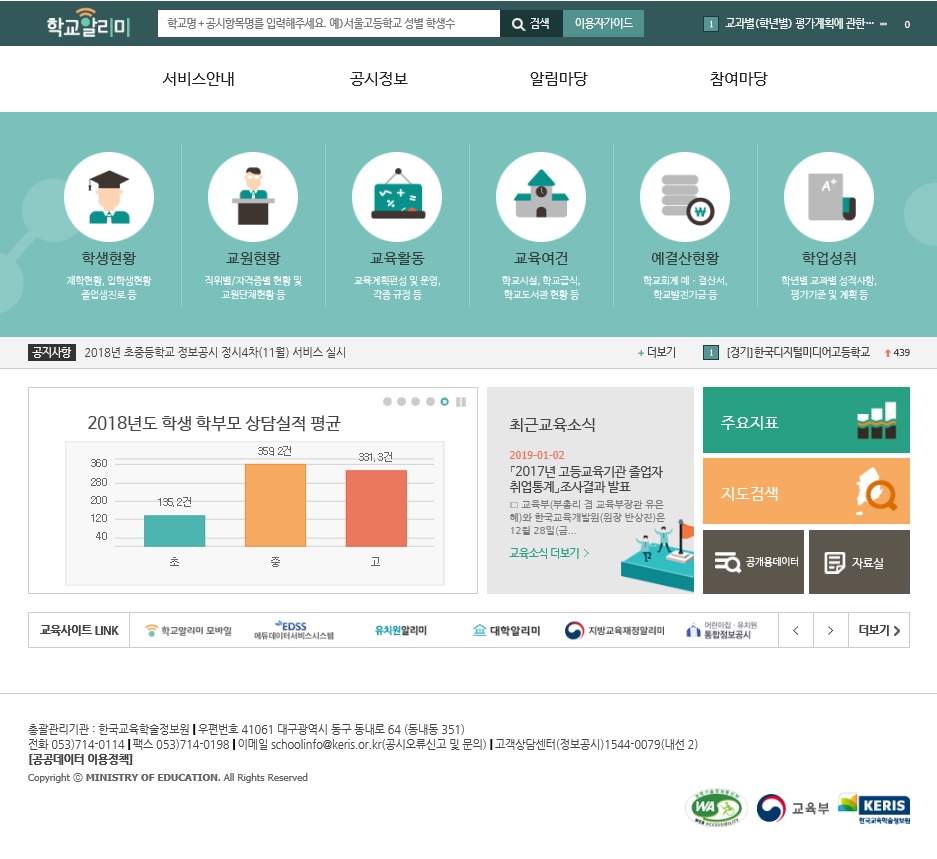Open the 공시정보 menu

click(x=378, y=80)
